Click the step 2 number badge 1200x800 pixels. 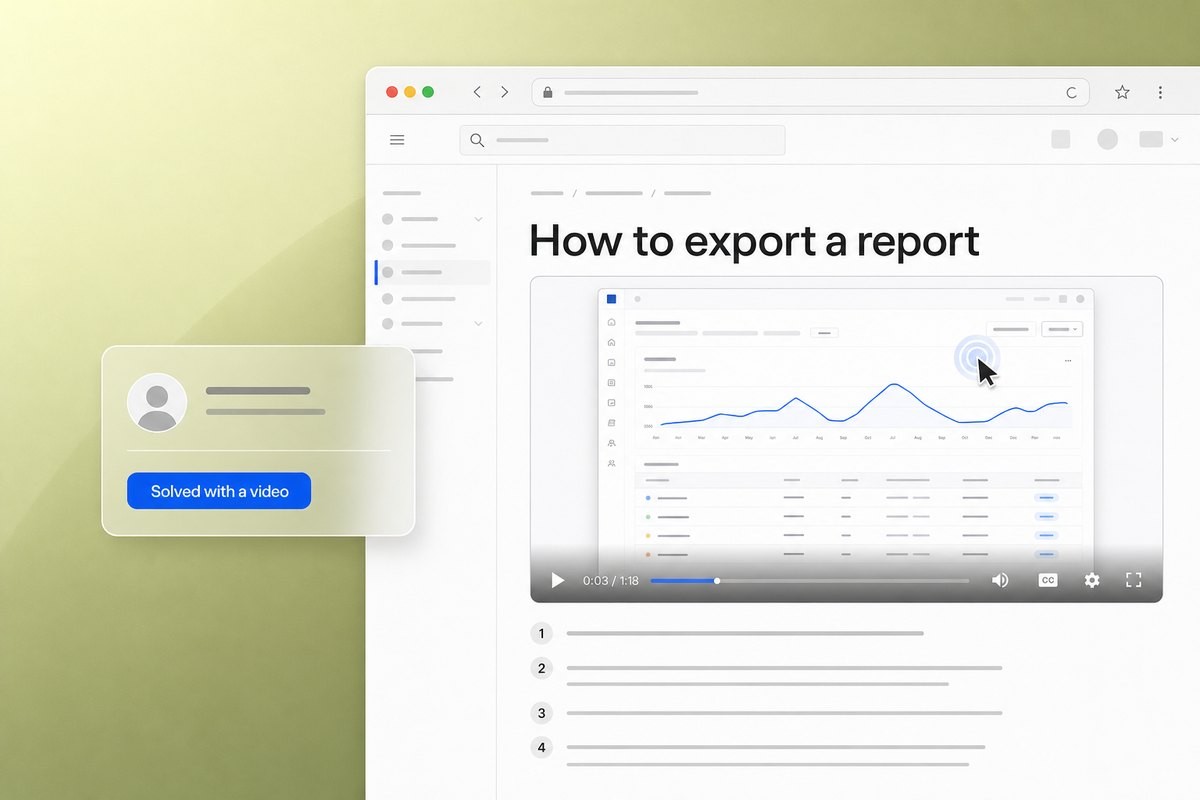(x=542, y=668)
